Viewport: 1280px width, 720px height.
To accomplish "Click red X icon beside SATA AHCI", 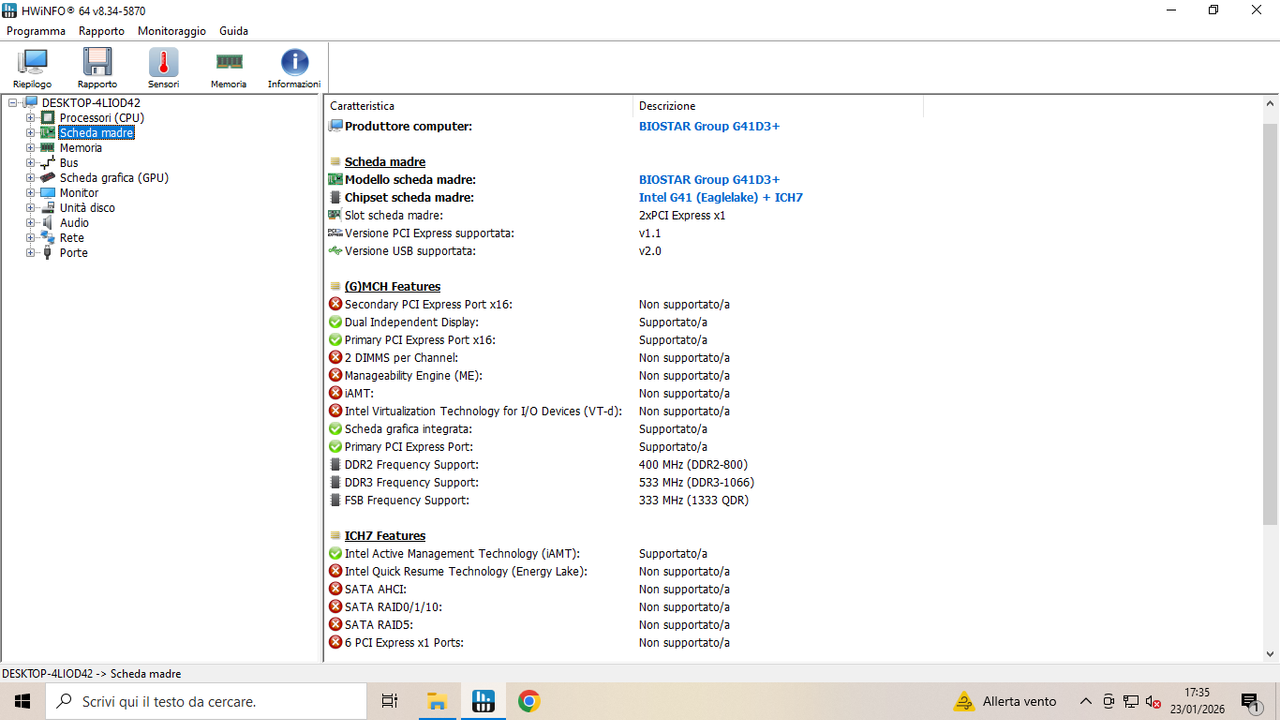I will (x=335, y=589).
